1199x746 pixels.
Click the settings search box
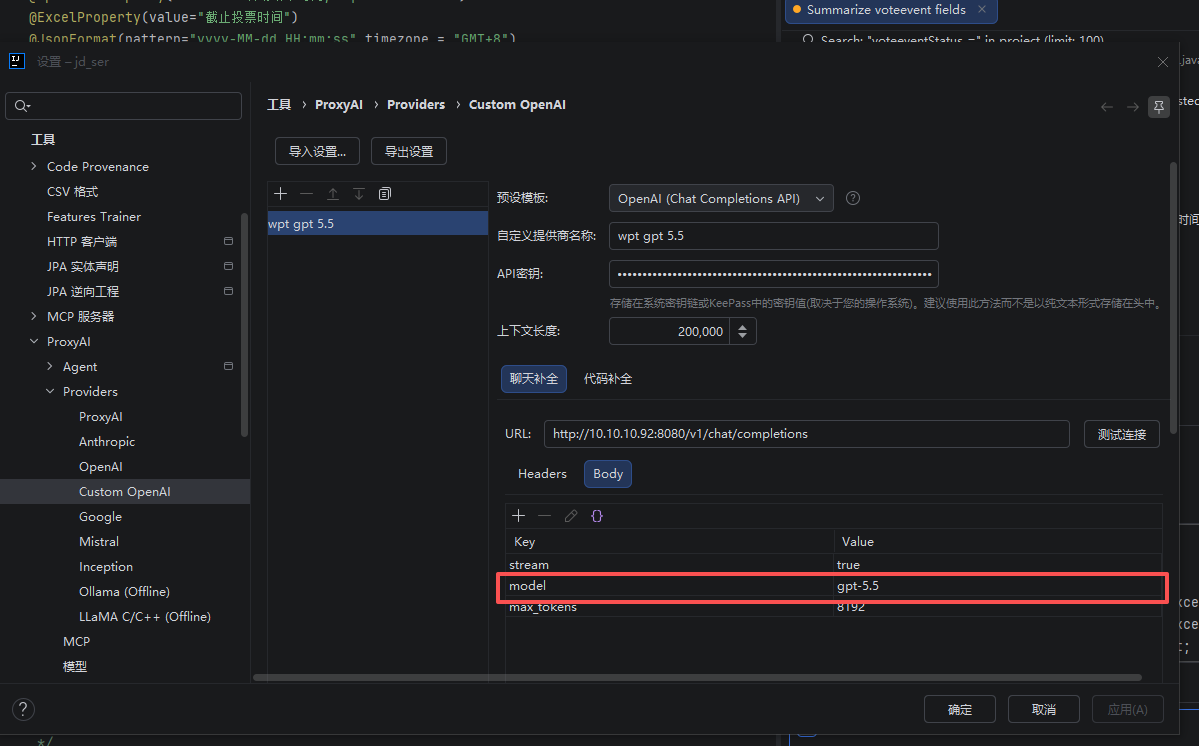124,106
